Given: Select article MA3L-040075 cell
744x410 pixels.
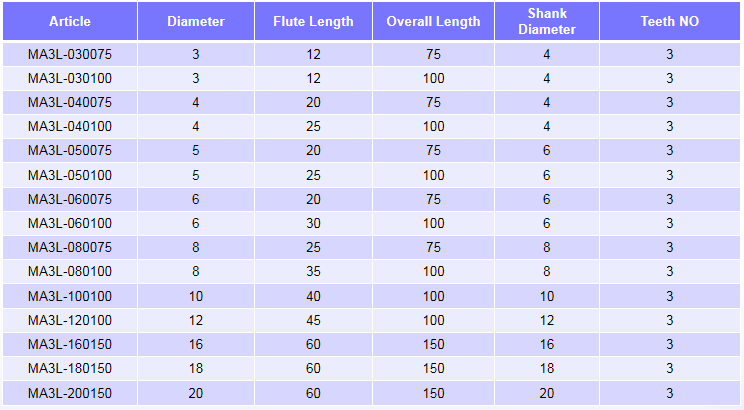Looking at the screenshot, I should pyautogui.click(x=70, y=102).
